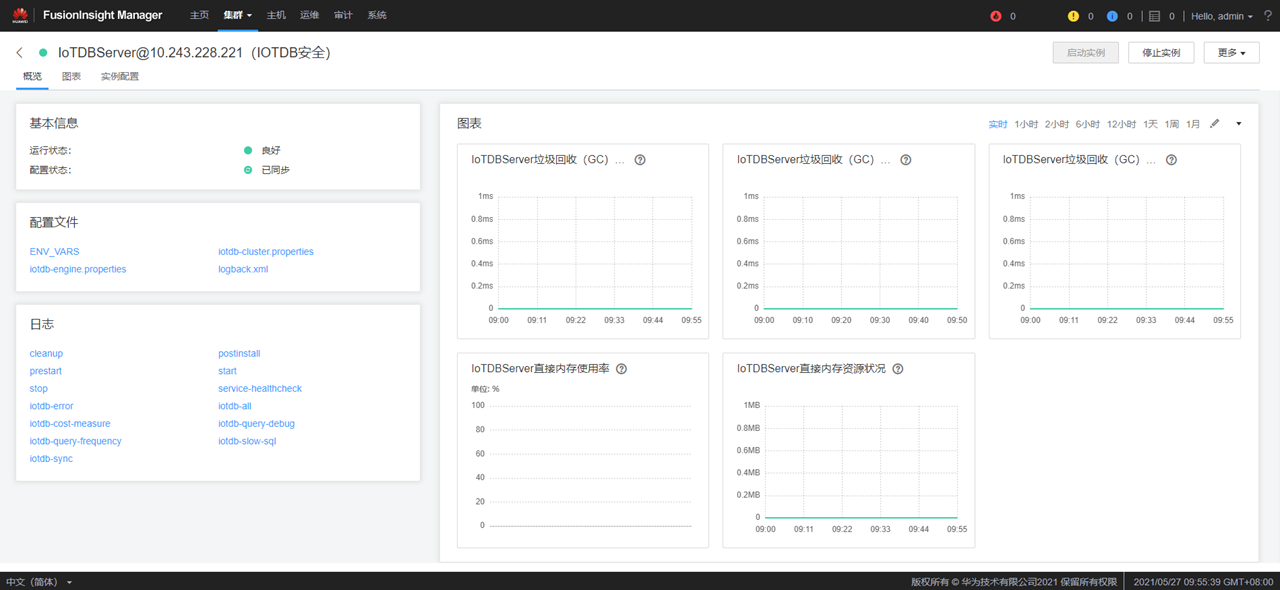Open the task list icon in header

tap(1154, 16)
